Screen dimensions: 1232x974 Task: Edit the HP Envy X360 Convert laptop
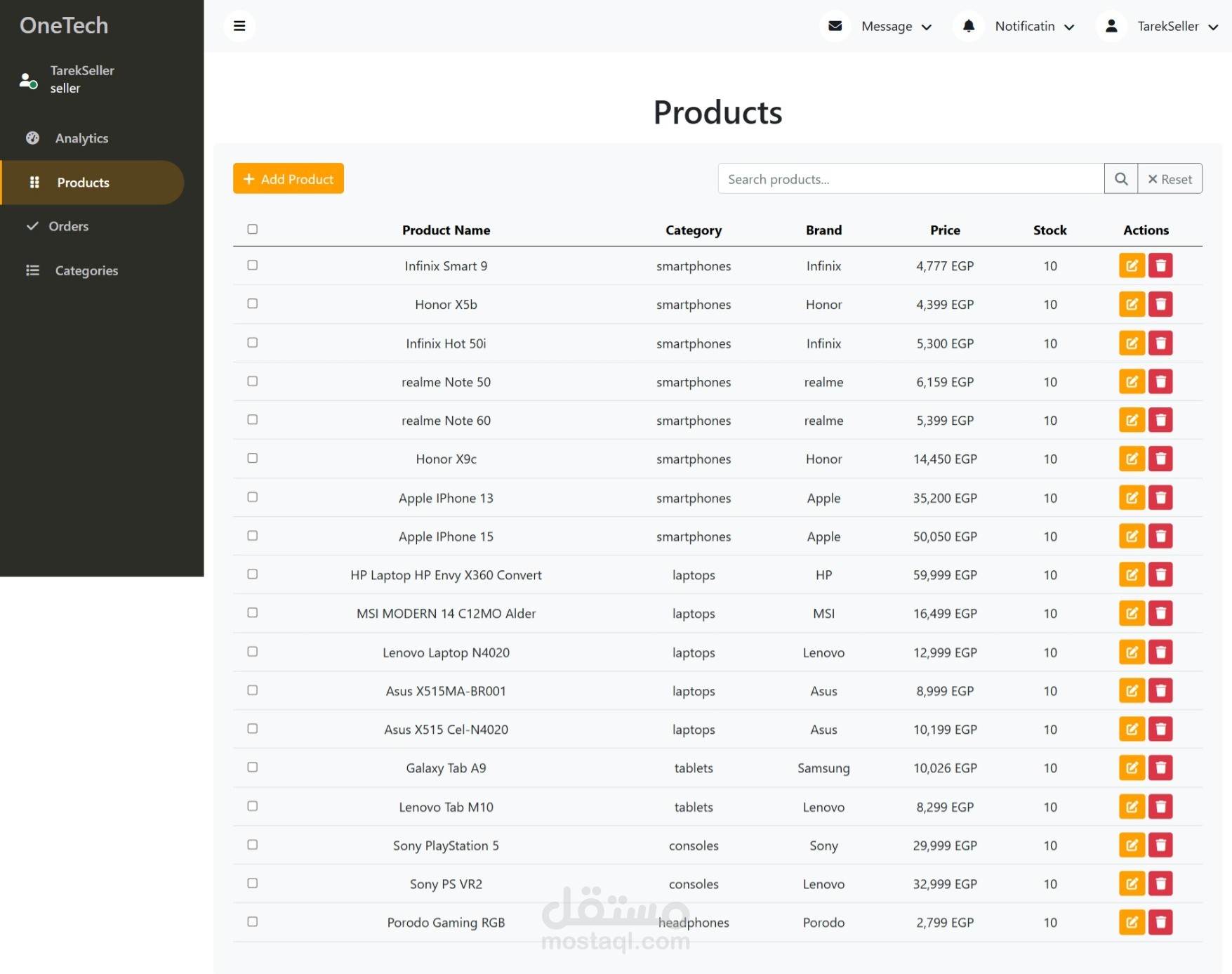click(x=1132, y=575)
